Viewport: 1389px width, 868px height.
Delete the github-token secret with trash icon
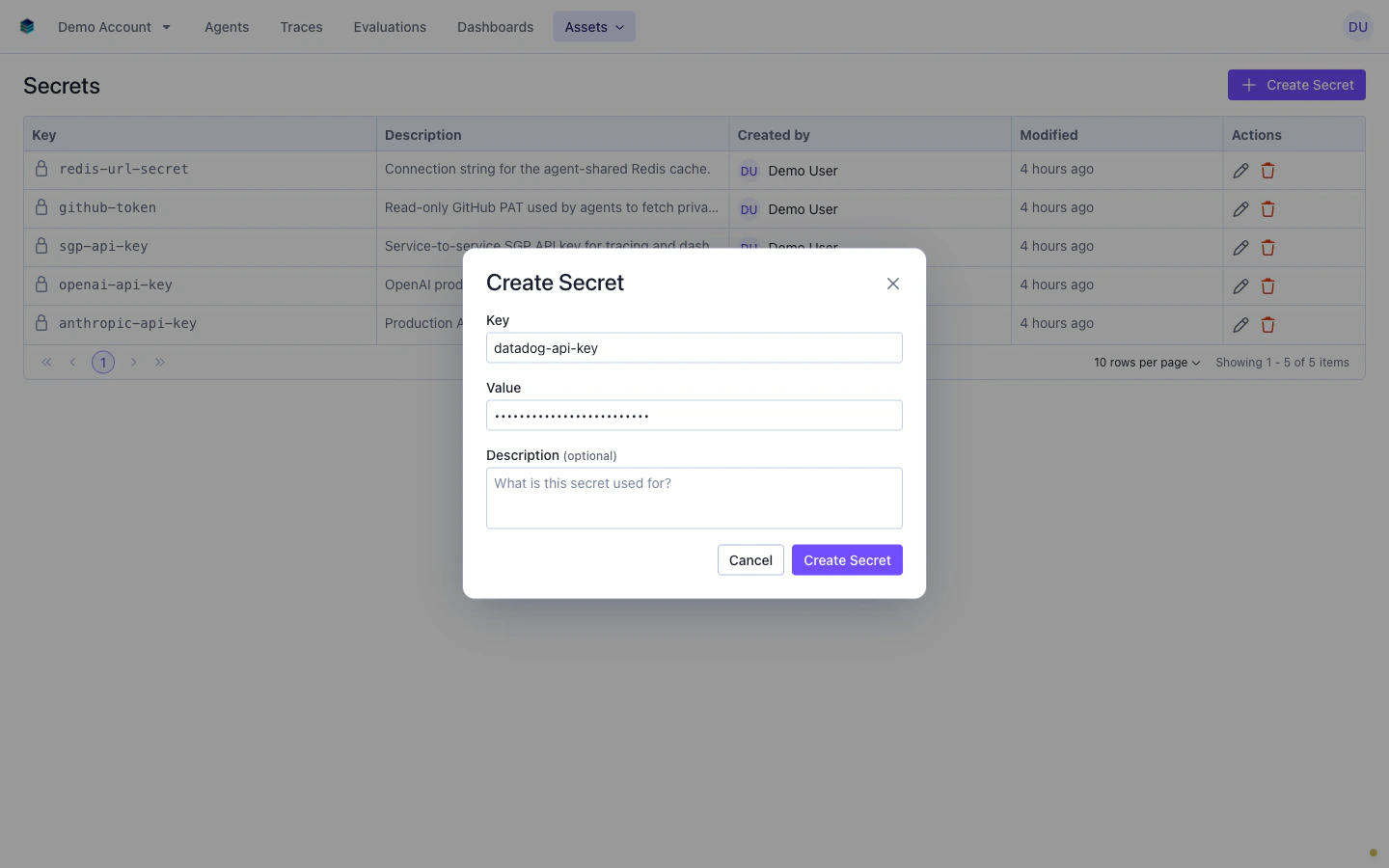coord(1267,209)
